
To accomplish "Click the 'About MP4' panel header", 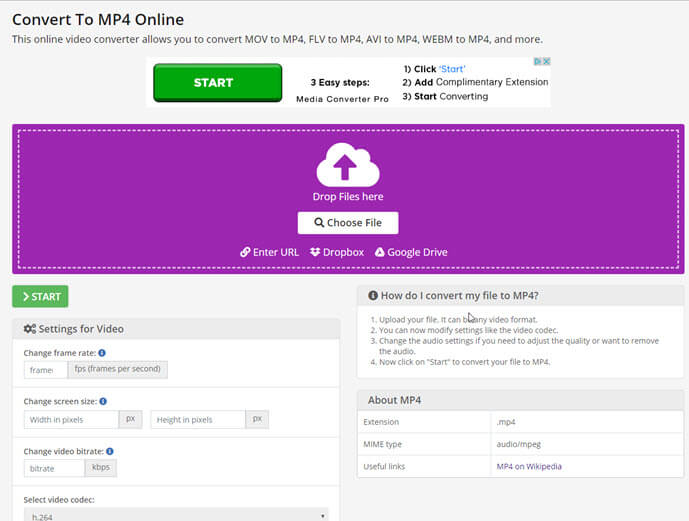I will coord(521,400).
